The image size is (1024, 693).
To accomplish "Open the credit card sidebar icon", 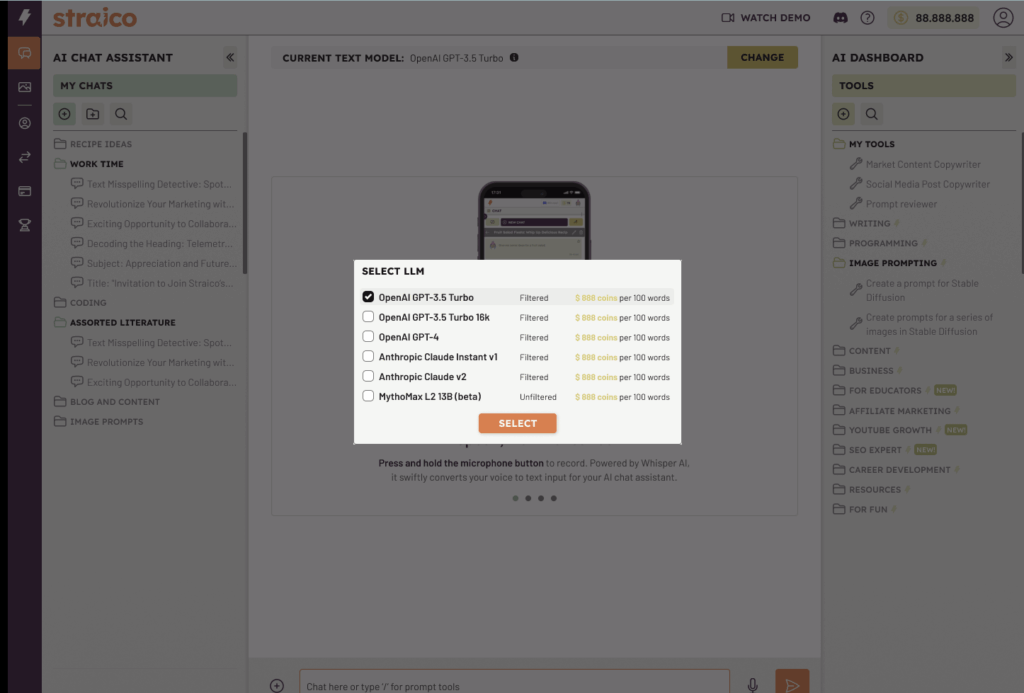I will point(25,191).
